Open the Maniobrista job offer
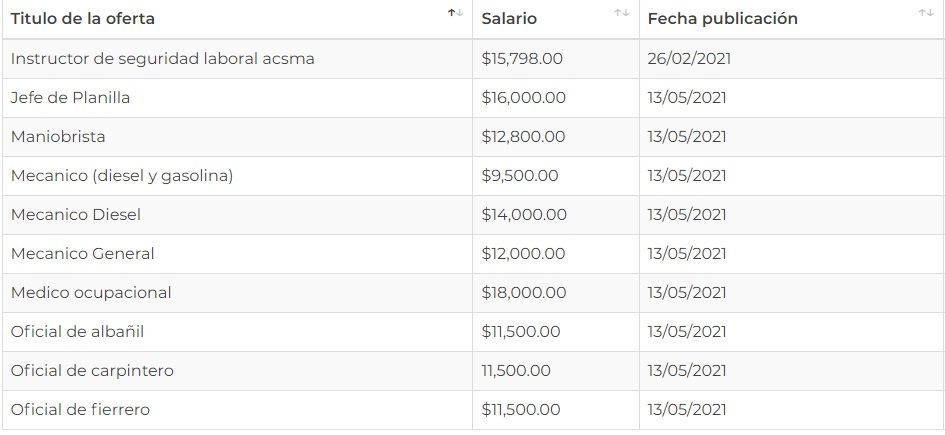Screen dimensions: 945x435 click(x=58, y=137)
